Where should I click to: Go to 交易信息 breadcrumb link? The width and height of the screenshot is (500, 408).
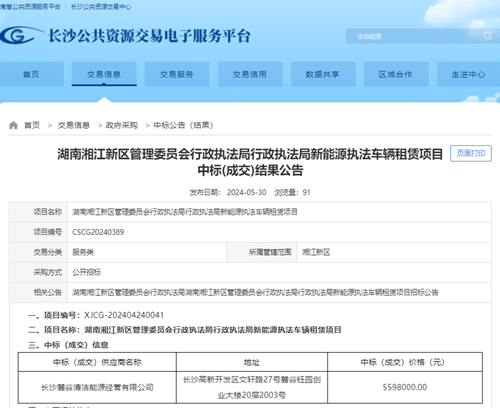(x=74, y=125)
